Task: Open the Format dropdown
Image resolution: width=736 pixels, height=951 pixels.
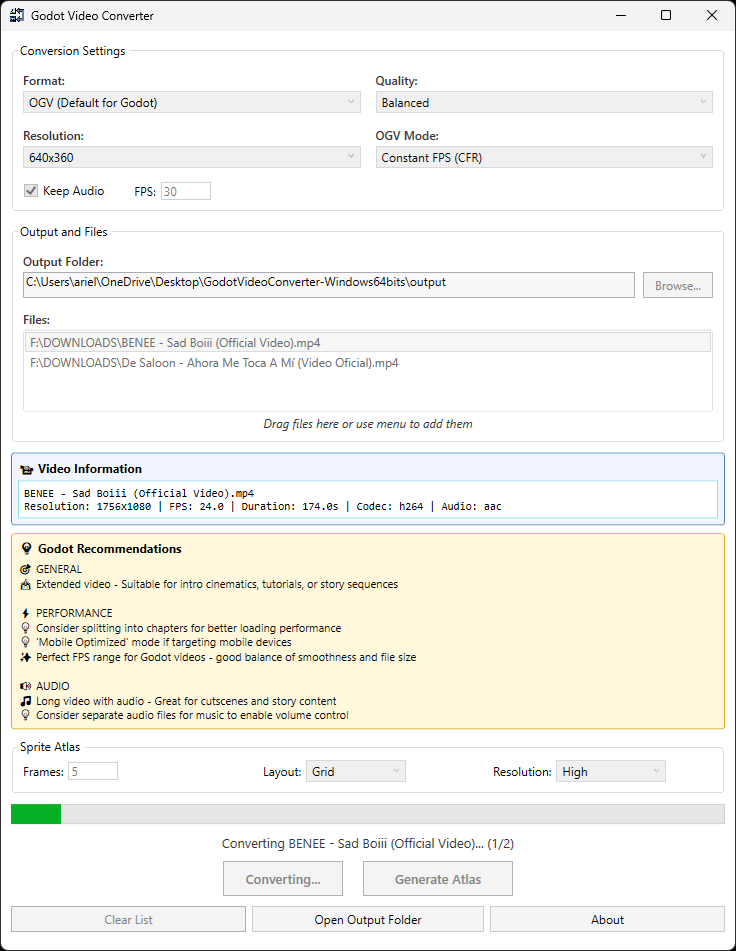Action: [191, 102]
